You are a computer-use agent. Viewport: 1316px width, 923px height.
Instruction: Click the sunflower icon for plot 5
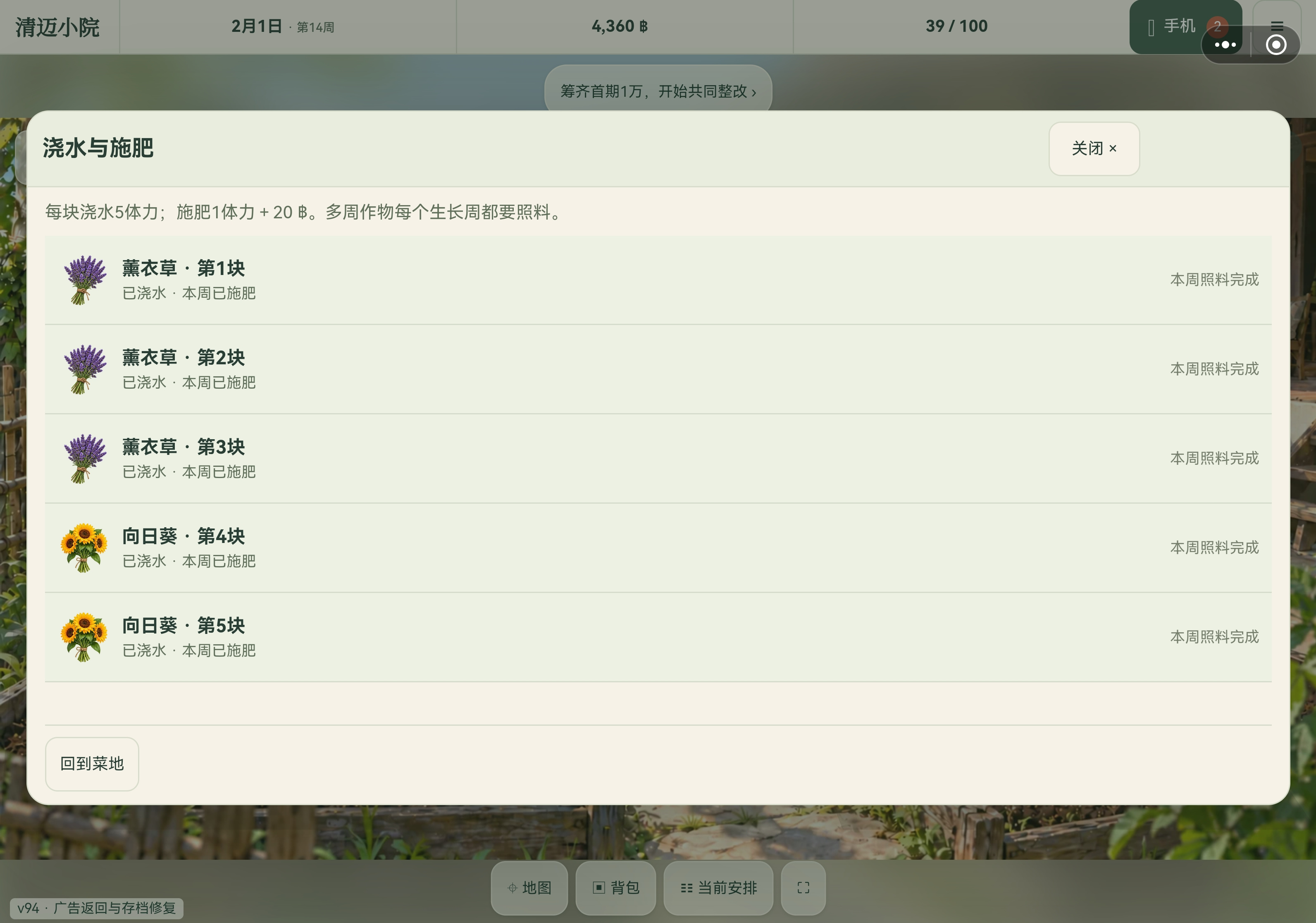(84, 637)
